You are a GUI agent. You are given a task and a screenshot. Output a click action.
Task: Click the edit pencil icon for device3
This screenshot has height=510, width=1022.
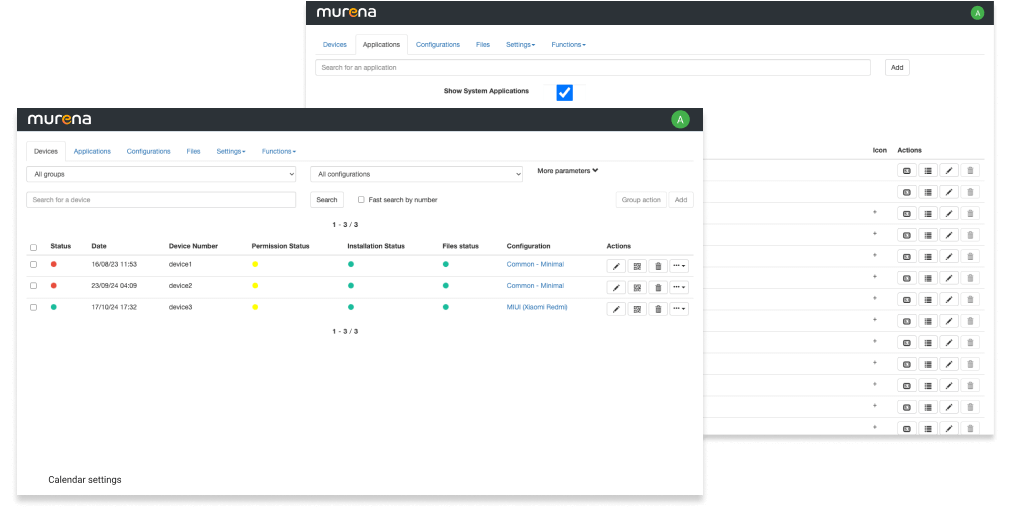[617, 309]
